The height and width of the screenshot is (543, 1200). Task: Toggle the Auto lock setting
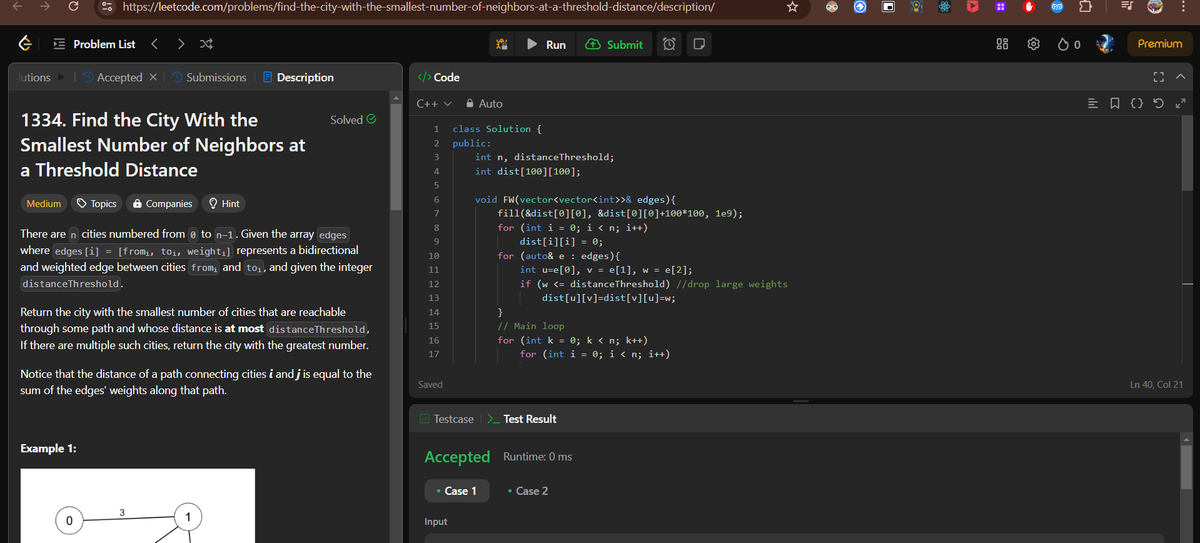[483, 103]
